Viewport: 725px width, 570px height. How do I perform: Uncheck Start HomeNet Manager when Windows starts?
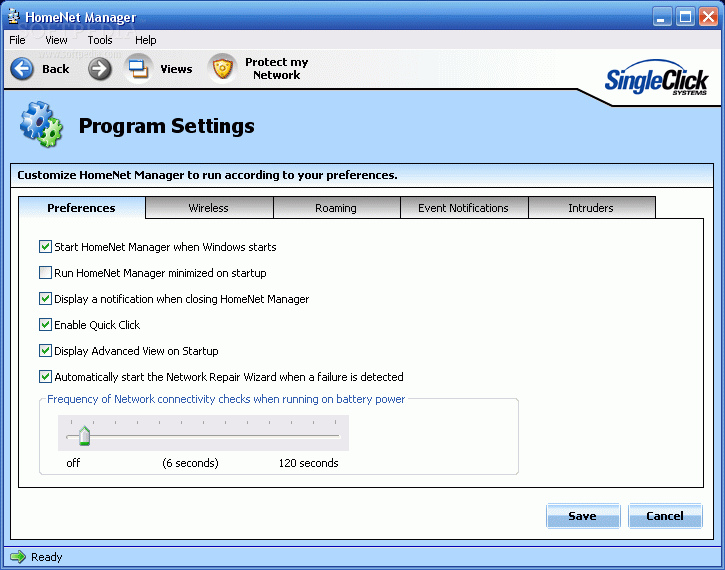[45, 246]
